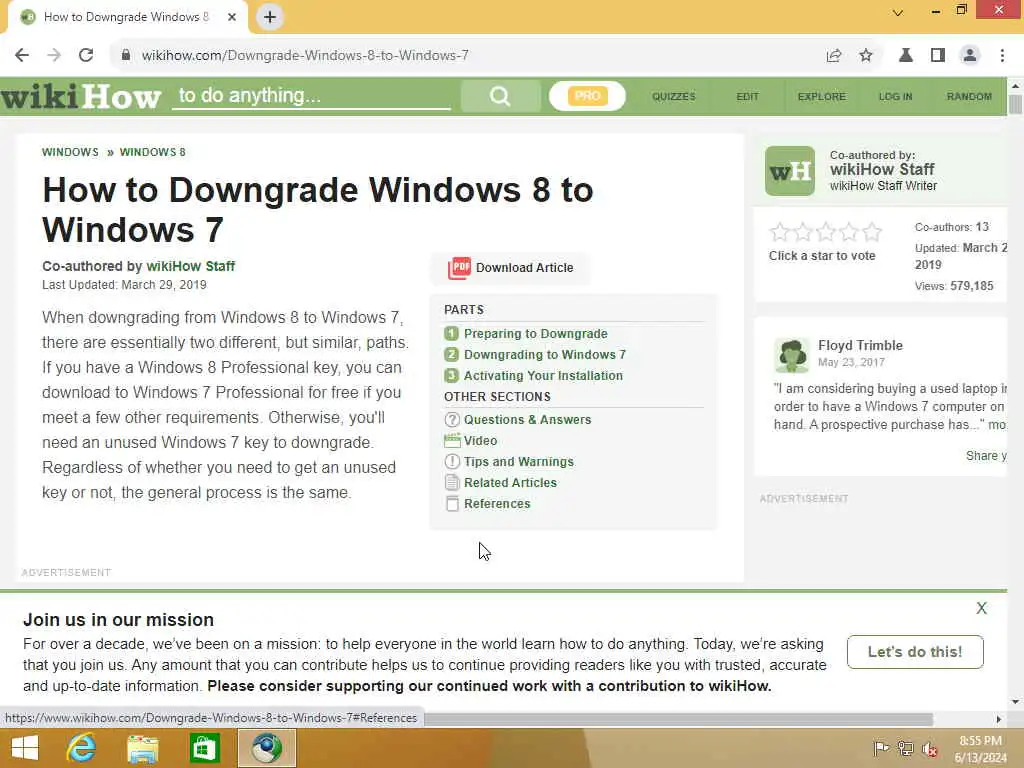
Task: Click the horizontal scrollbar right arrow
Action: pyautogui.click(x=999, y=719)
